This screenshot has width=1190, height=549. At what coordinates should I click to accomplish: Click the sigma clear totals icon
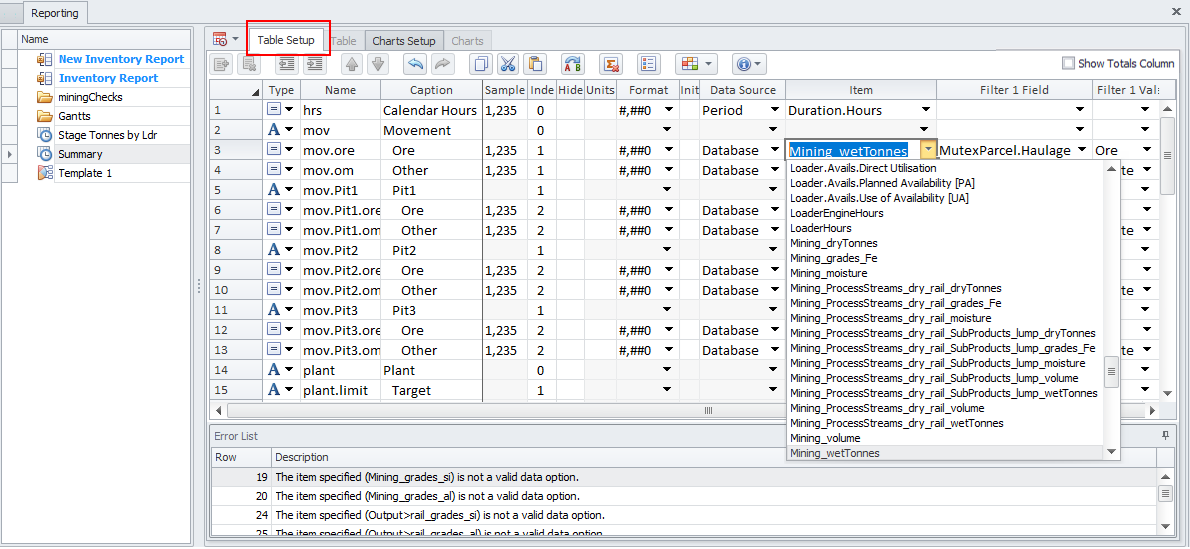tap(610, 64)
